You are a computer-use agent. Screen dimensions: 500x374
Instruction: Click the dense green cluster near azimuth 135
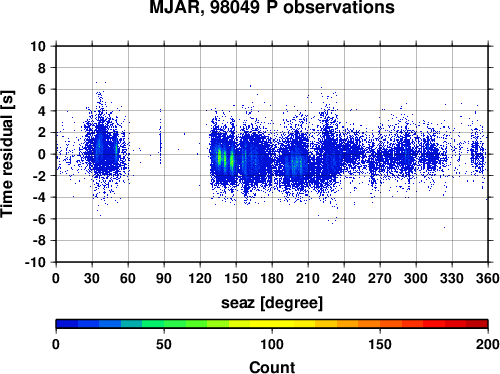pyautogui.click(x=219, y=157)
